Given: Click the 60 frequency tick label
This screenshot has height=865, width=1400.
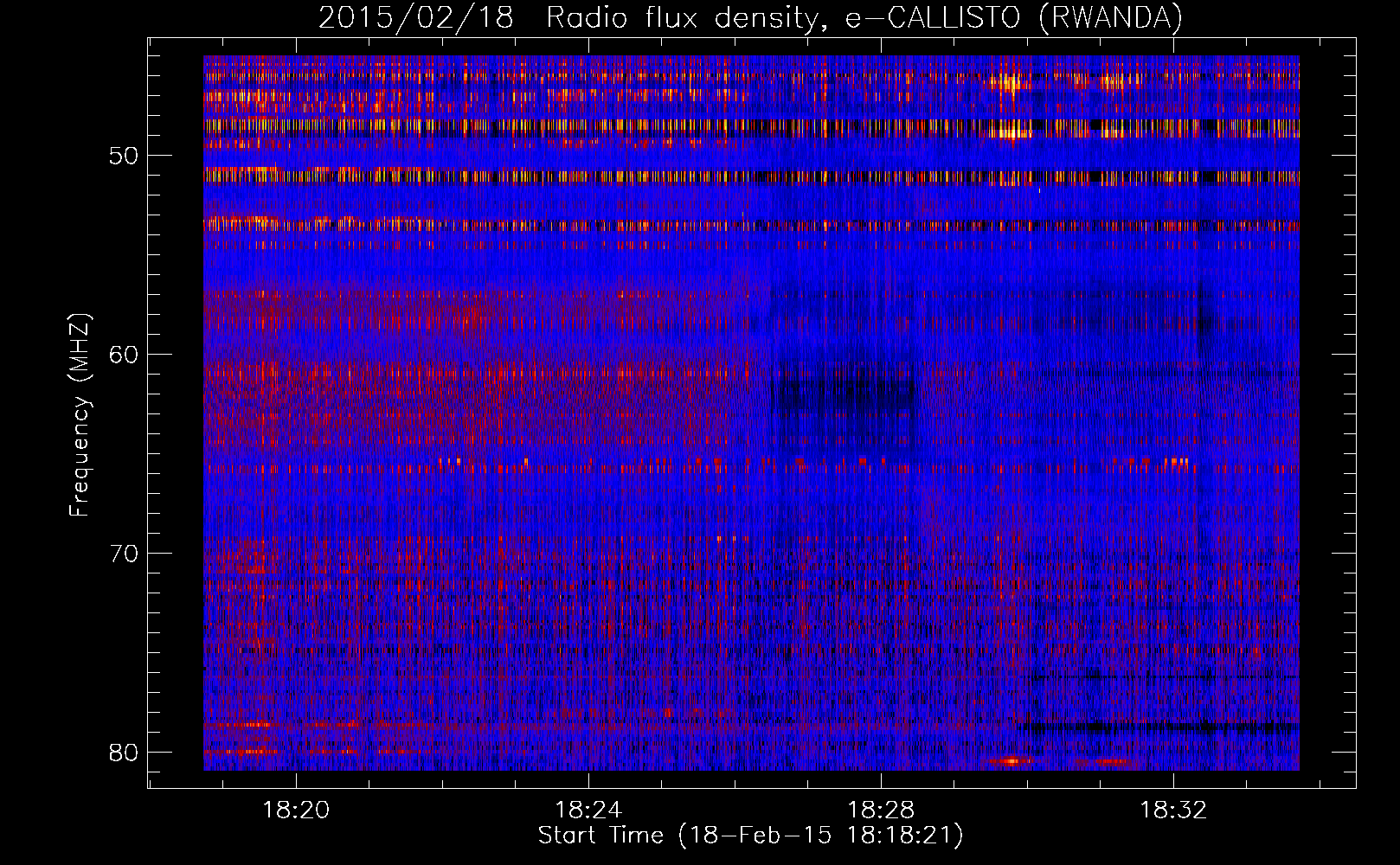Looking at the screenshot, I should click(x=124, y=355).
